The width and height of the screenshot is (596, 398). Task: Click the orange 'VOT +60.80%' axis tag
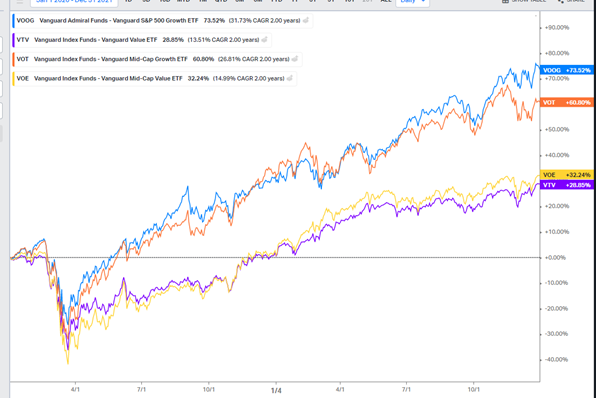567,102
